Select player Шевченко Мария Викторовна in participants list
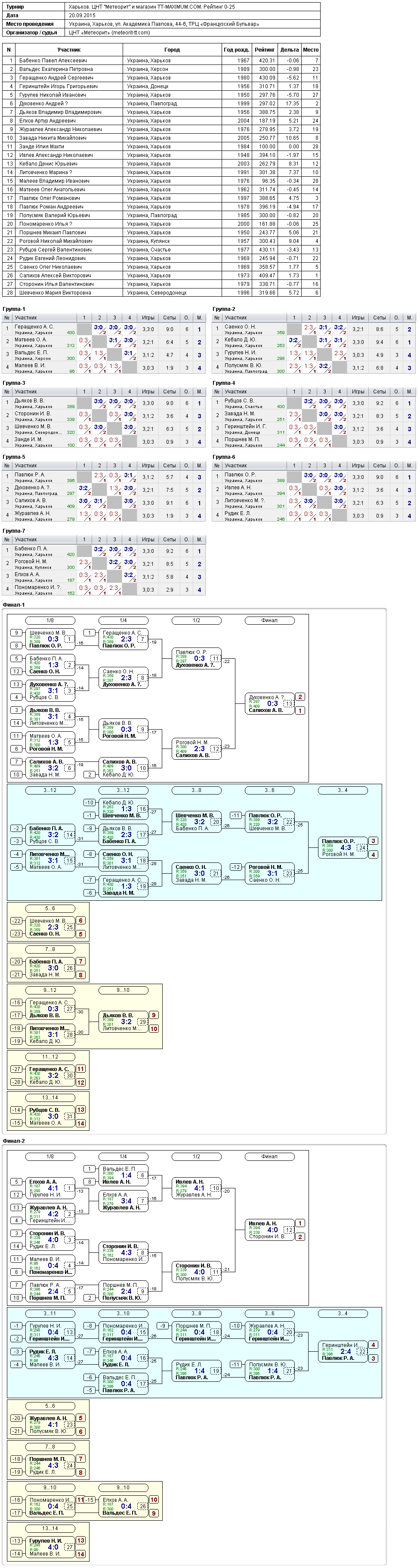Screen dimensions: 420x1568 pos(55,293)
